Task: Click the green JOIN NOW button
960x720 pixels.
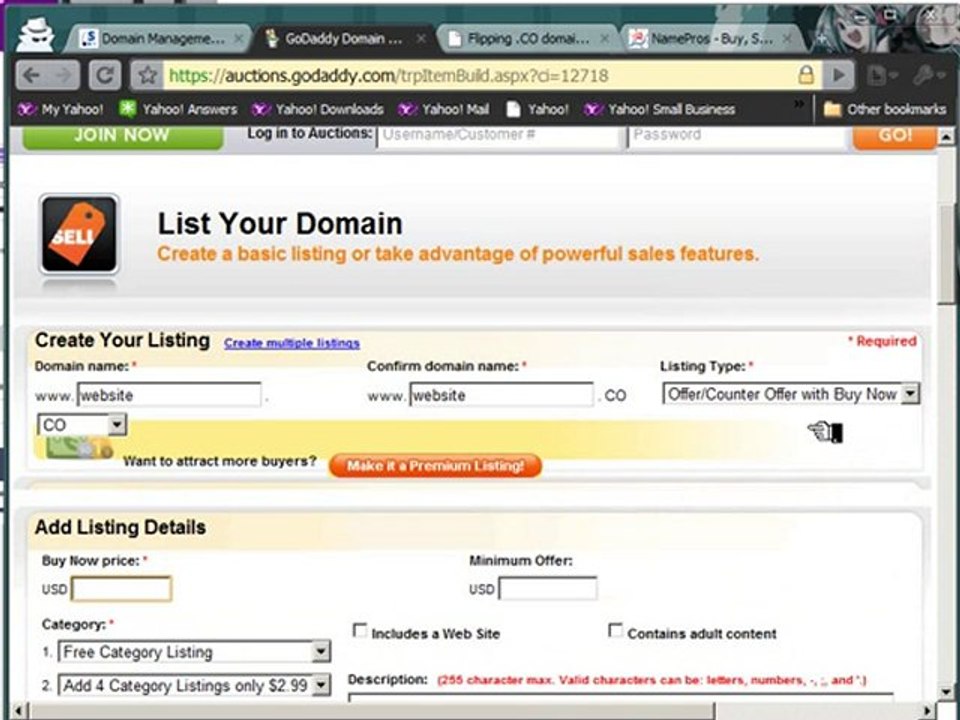Action: (122, 137)
